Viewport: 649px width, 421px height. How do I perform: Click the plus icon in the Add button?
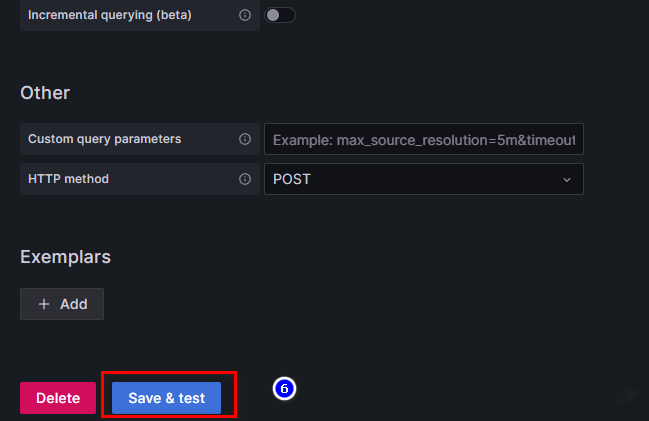[x=44, y=304]
